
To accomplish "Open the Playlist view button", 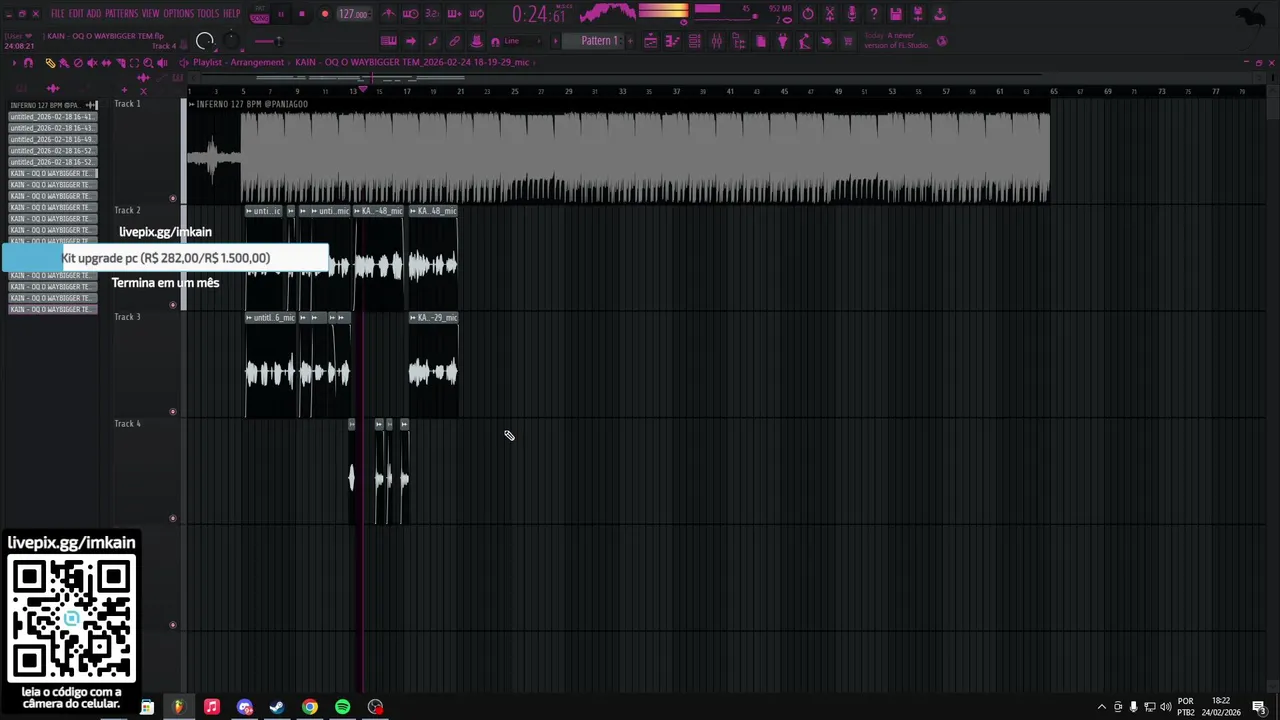I will click(650, 41).
